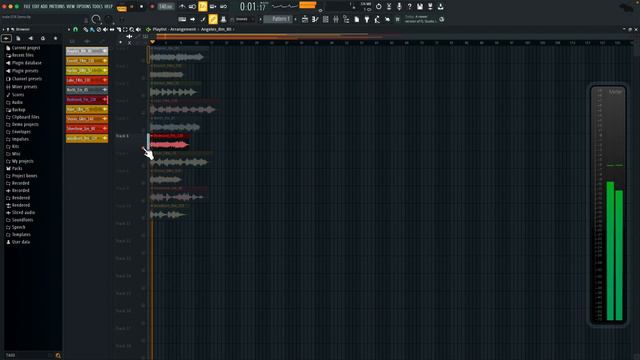Image resolution: width=640 pixels, height=360 pixels.
Task: Click arrow right of Pattern 1
Action: pyautogui.click(x=296, y=19)
